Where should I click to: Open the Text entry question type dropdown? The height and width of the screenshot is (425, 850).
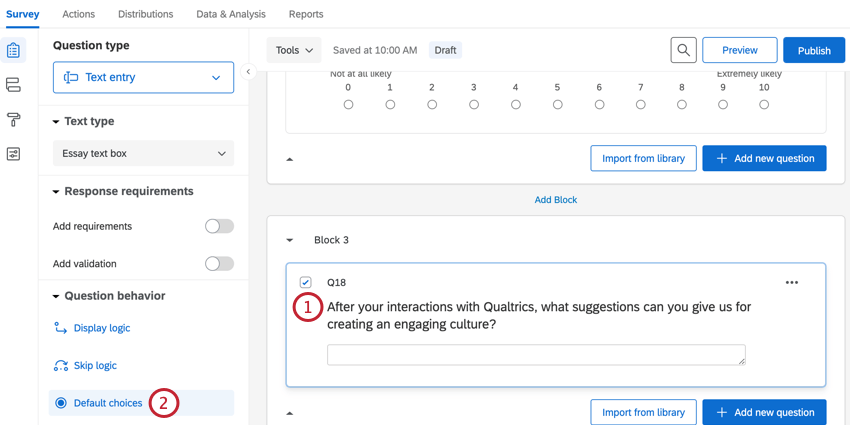click(x=143, y=77)
